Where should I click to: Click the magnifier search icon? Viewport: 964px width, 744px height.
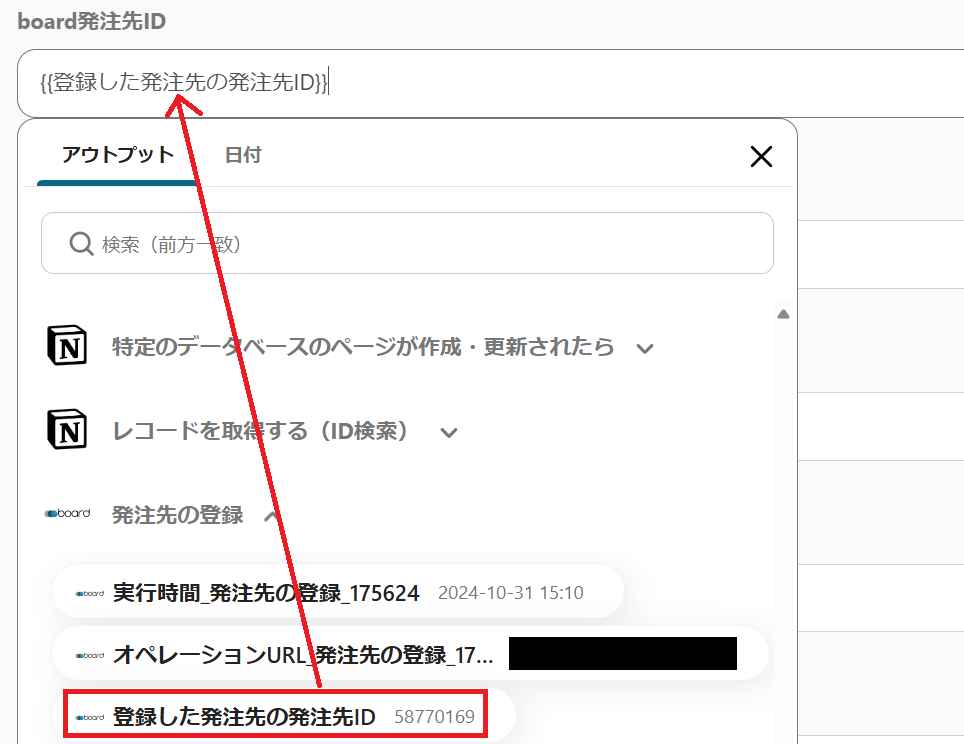(x=81, y=243)
